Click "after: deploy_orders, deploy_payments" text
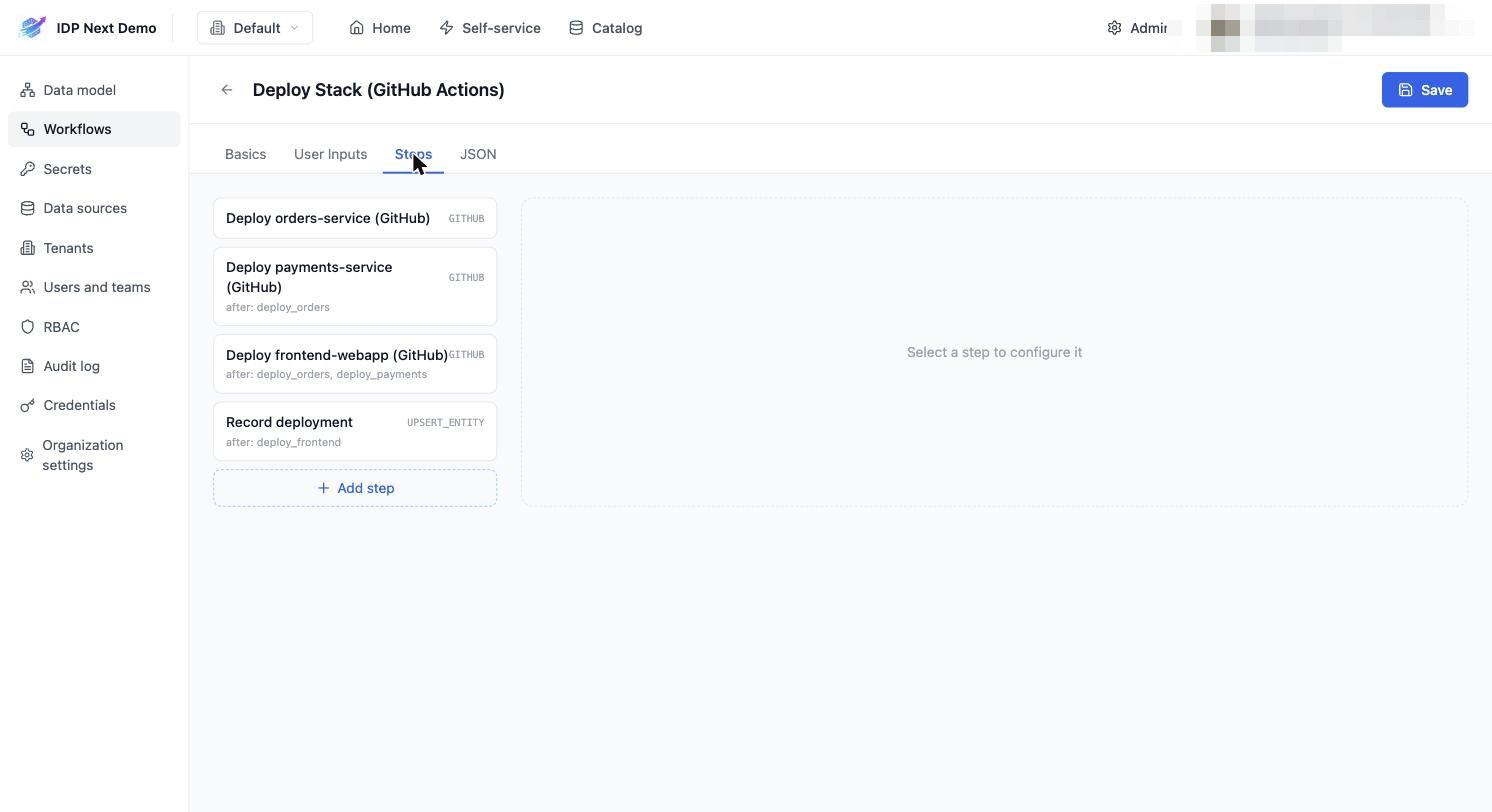The height and width of the screenshot is (812, 1492). point(326,374)
